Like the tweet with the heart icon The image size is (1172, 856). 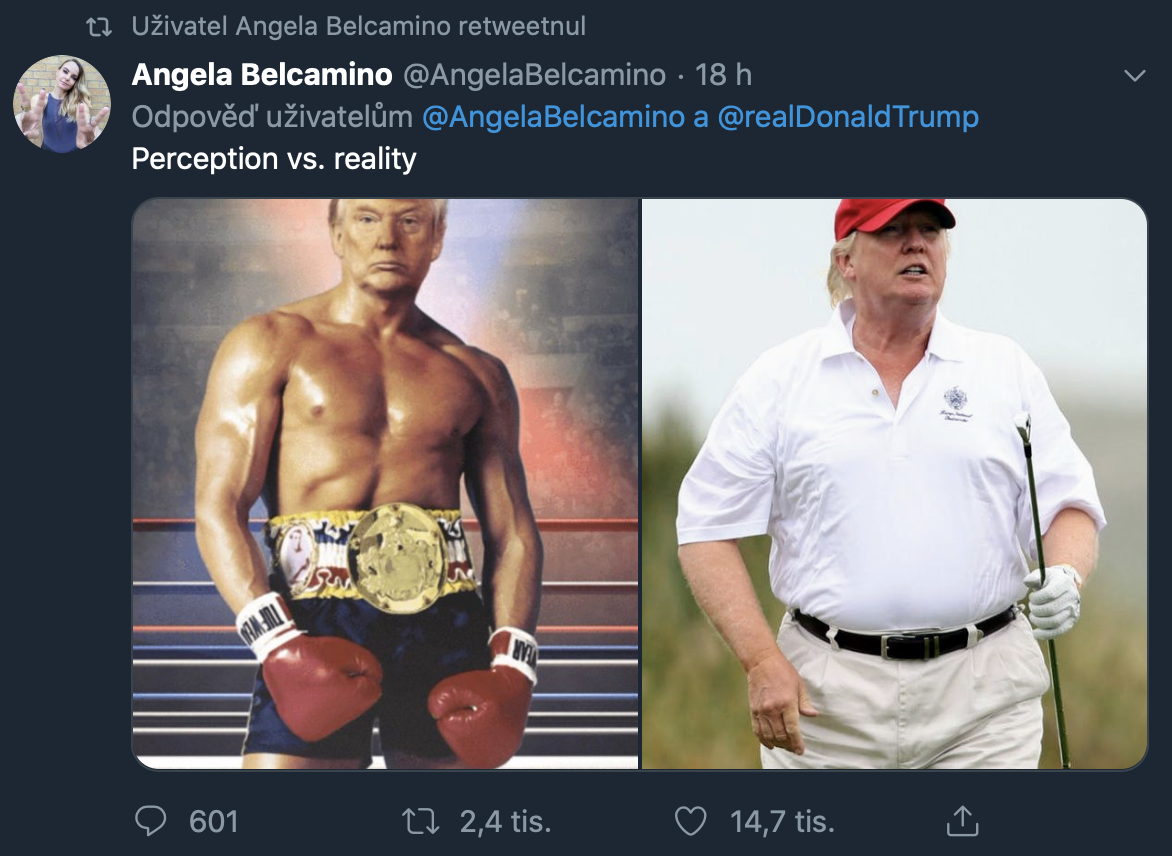coord(691,821)
